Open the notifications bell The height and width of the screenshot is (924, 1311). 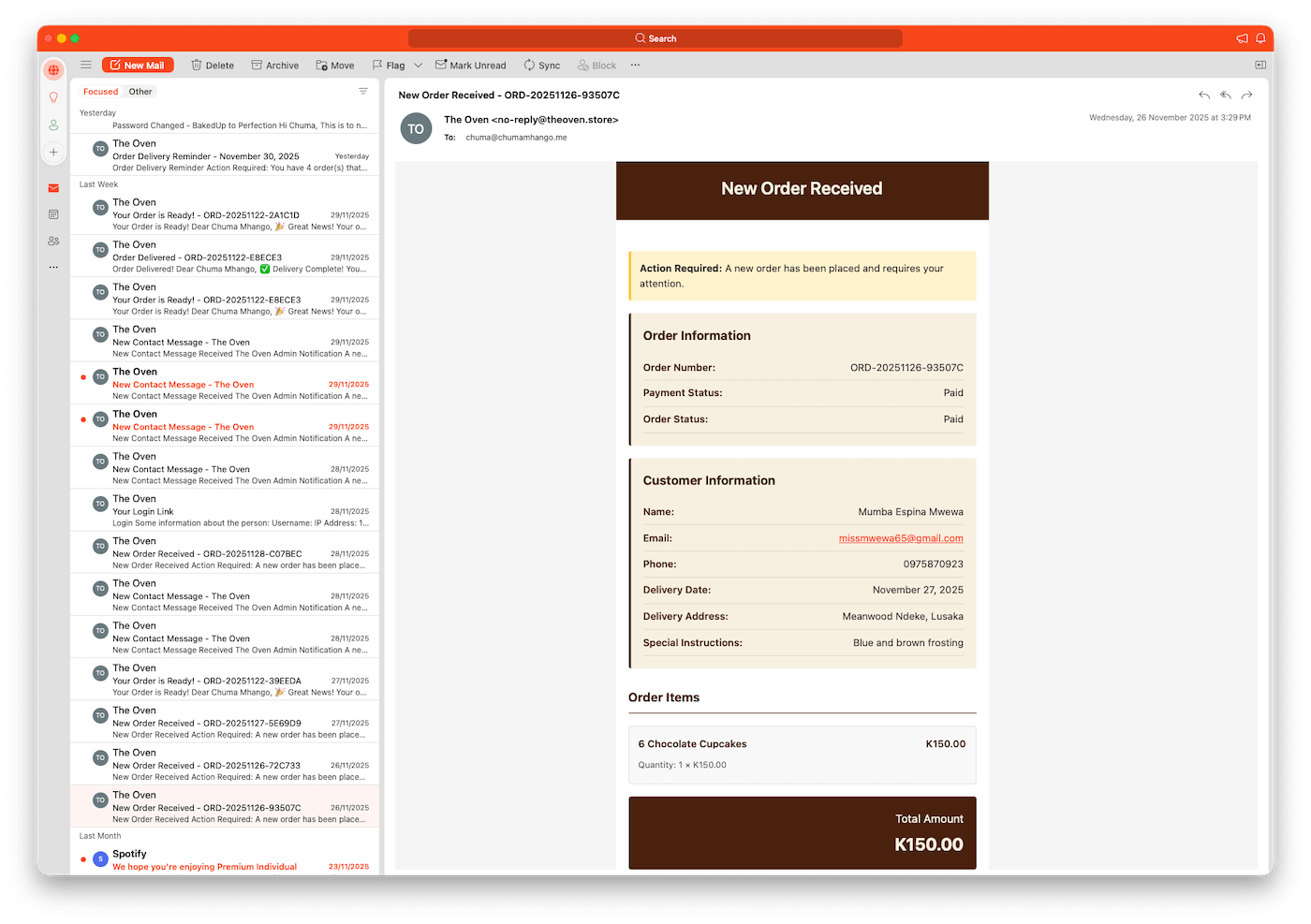pos(1260,38)
